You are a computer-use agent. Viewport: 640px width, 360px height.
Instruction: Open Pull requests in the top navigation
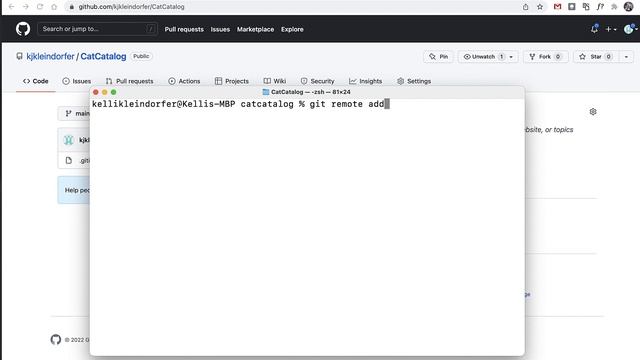184,29
